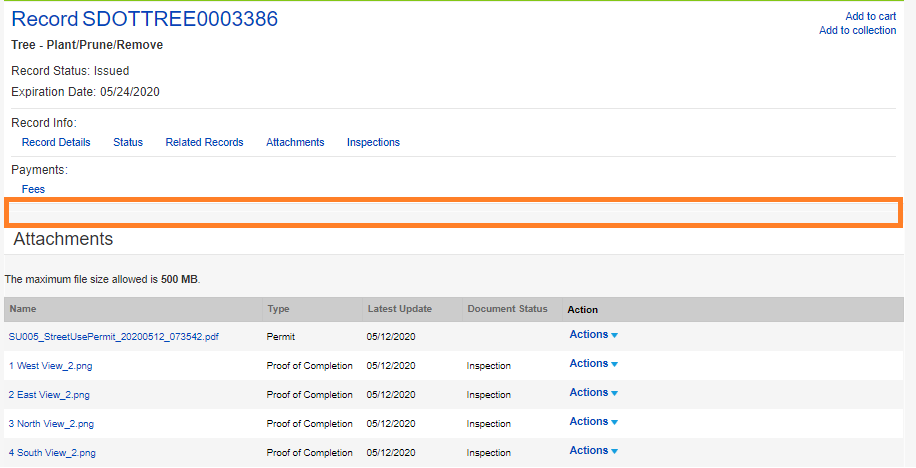Select the Attachments tab link
Screen dimensions: 916x468
tap(295, 143)
